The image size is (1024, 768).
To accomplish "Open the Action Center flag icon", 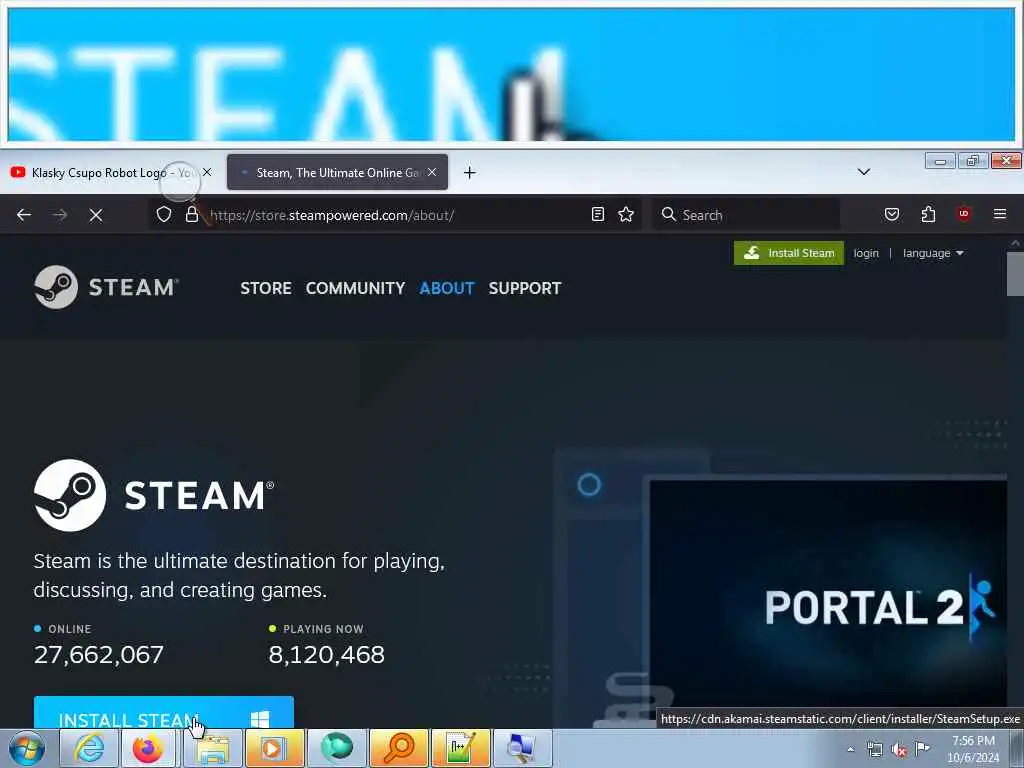I will (x=922, y=748).
